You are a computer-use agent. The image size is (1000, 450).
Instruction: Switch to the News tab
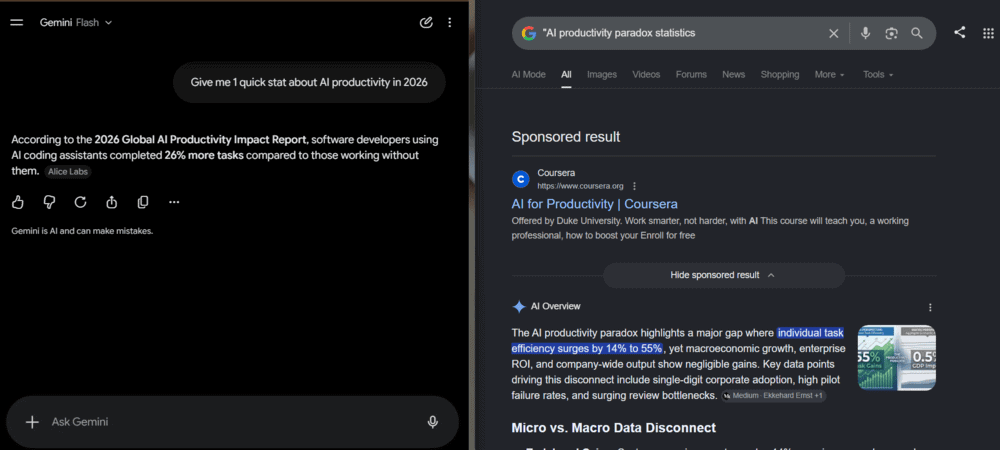[733, 75]
